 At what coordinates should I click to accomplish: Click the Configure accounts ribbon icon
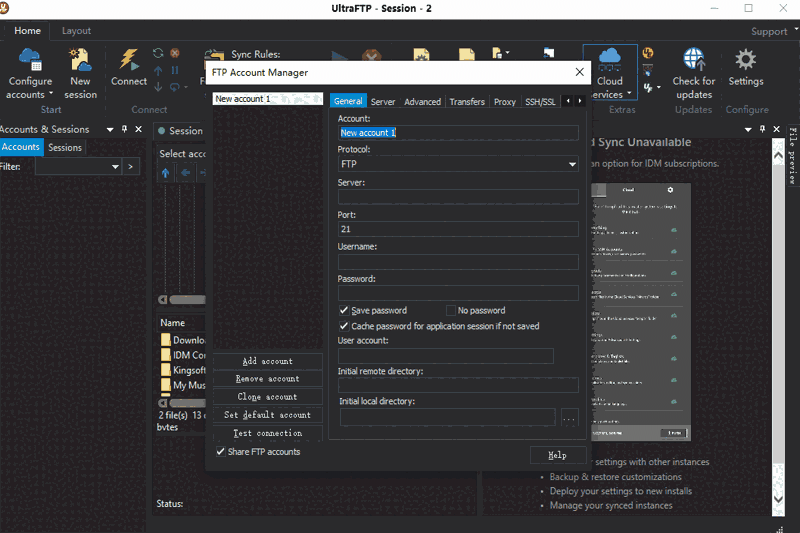click(x=29, y=62)
